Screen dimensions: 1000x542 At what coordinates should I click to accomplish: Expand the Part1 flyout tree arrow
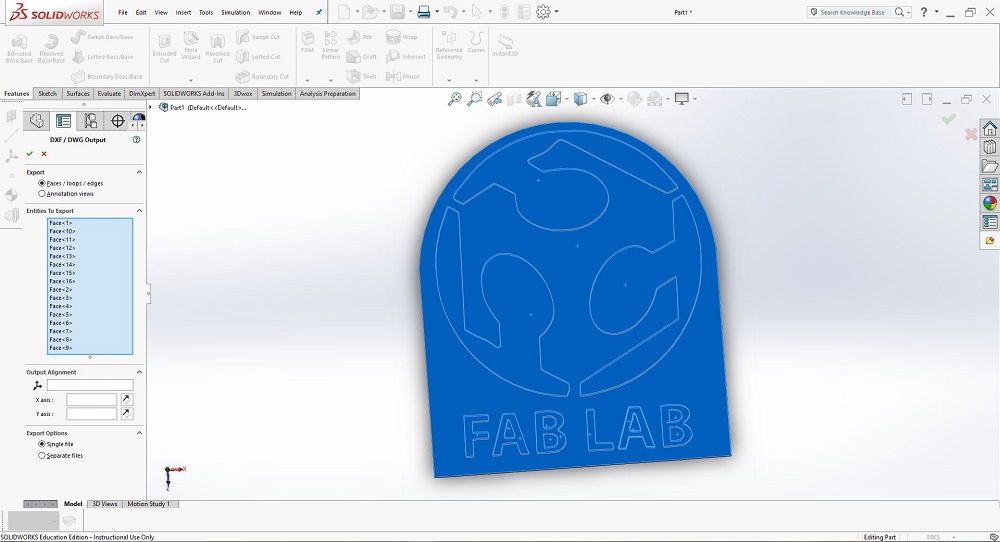point(151,107)
